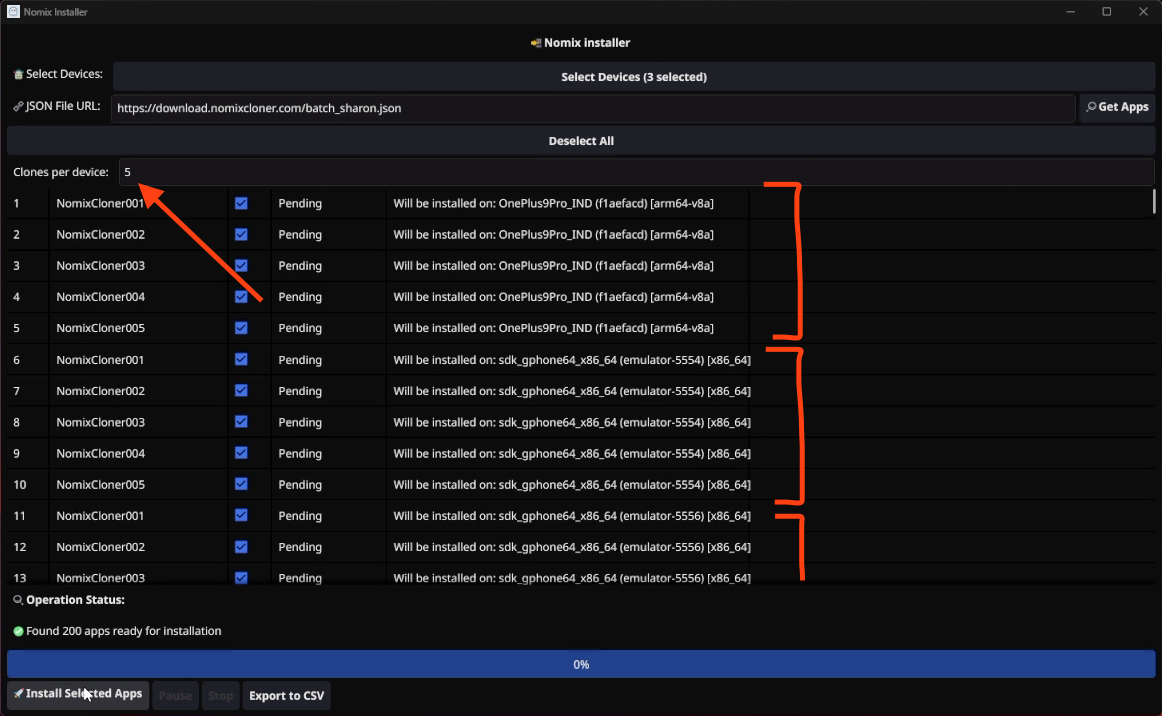This screenshot has width=1162, height=716.
Task: Click the device icon beside Select Devices label
Action: pyautogui.click(x=19, y=74)
